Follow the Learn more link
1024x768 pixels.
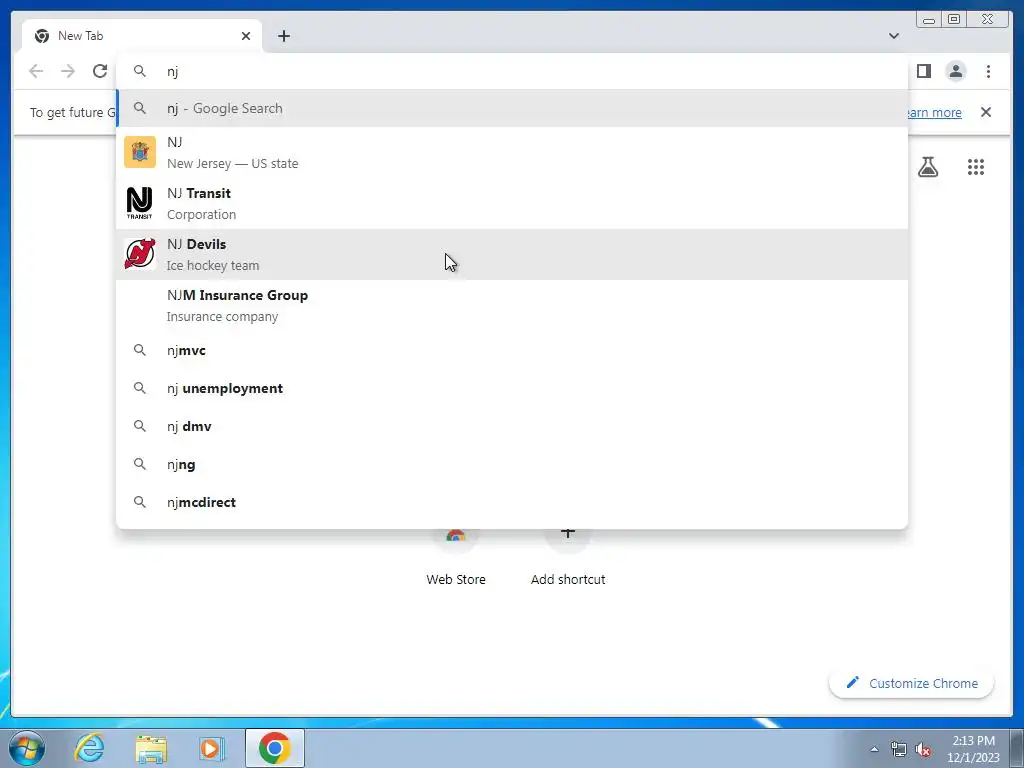[x=934, y=112]
